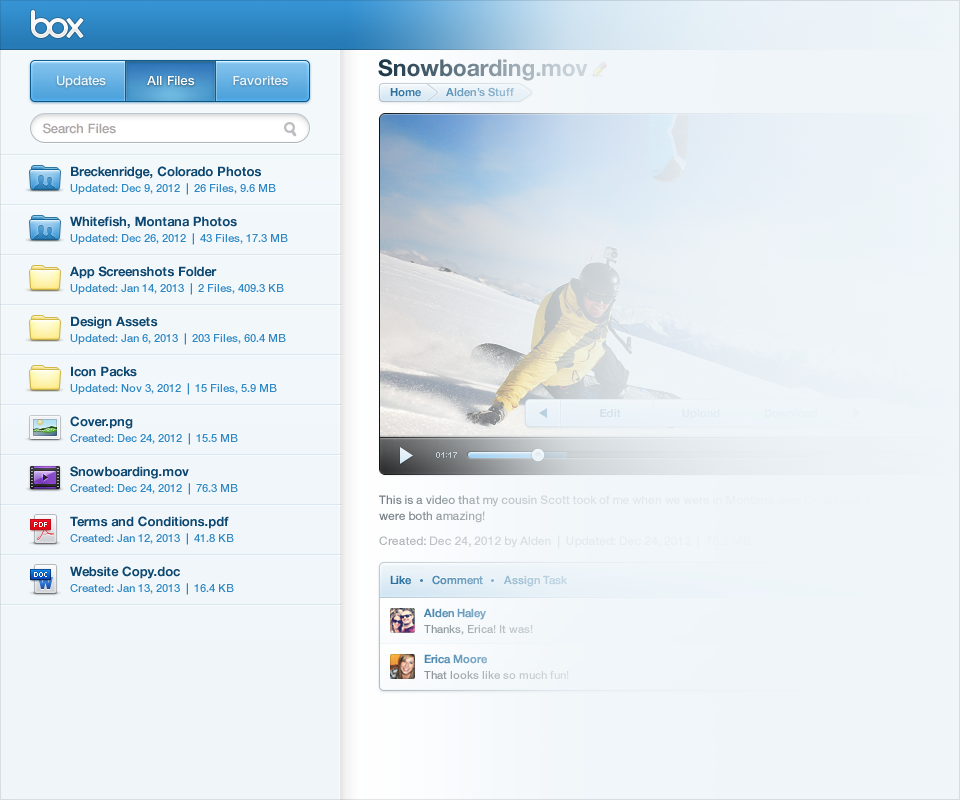Click the Box logo in header
The height and width of the screenshot is (800, 960).
point(57,25)
